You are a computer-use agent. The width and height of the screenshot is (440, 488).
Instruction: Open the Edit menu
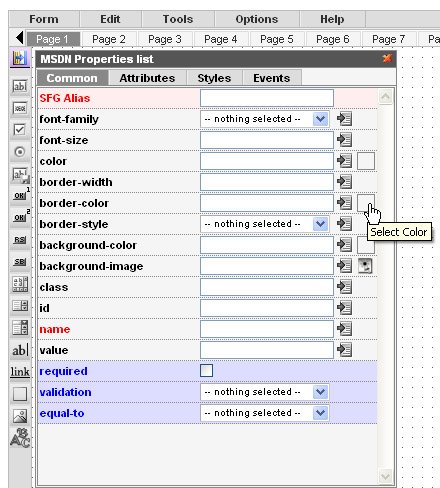pyautogui.click(x=110, y=19)
